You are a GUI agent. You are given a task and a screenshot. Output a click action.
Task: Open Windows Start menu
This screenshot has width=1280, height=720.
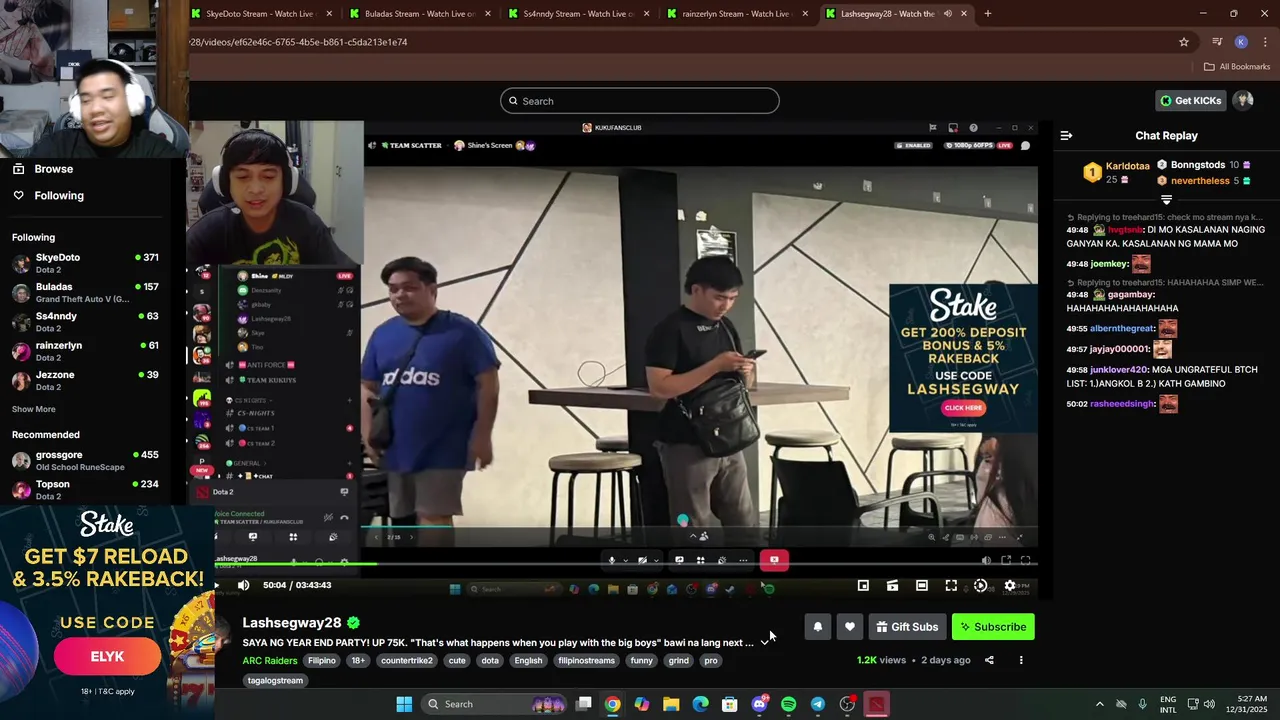[404, 704]
